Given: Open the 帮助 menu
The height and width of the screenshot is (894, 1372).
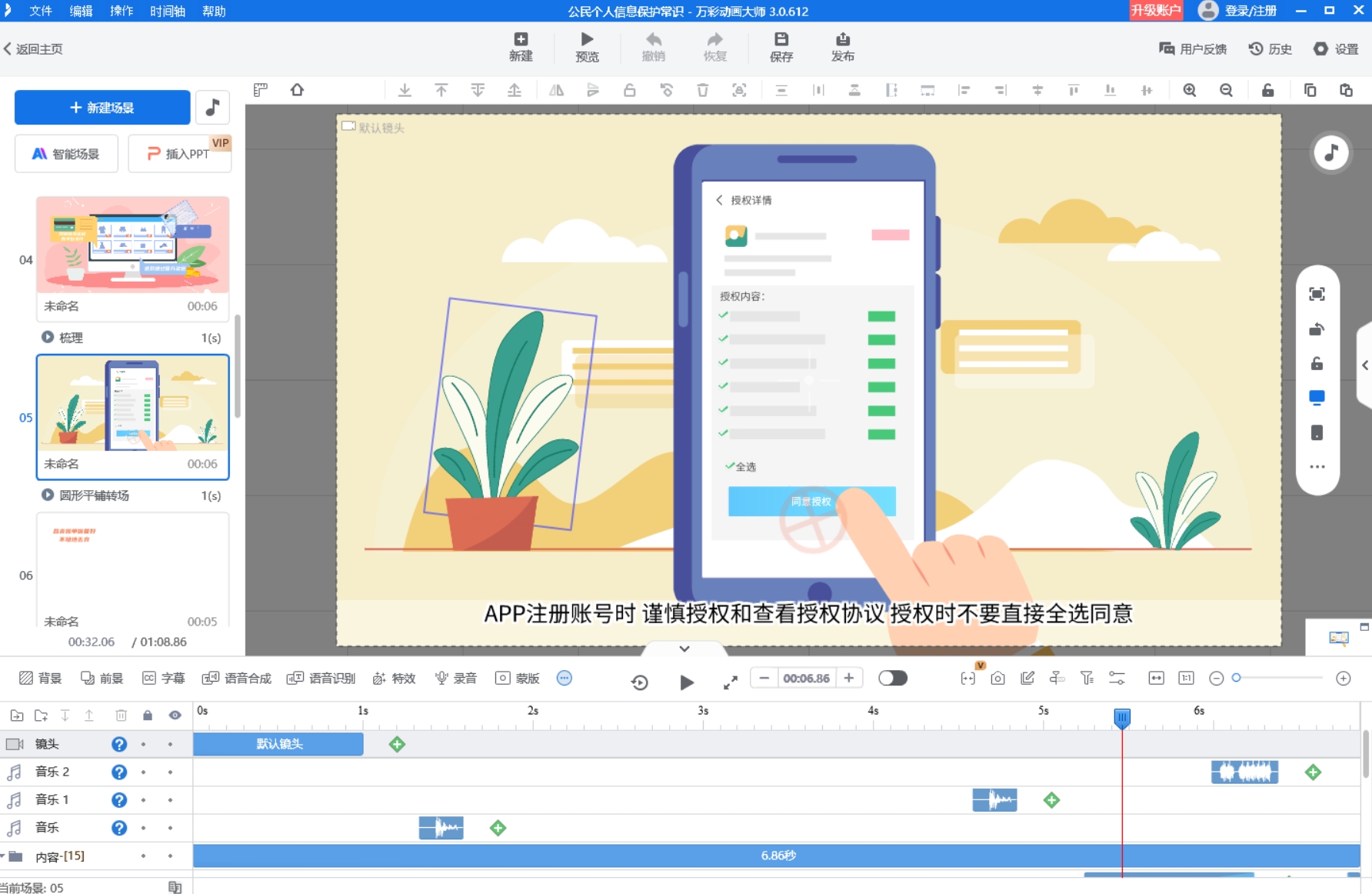Looking at the screenshot, I should tap(214, 11).
